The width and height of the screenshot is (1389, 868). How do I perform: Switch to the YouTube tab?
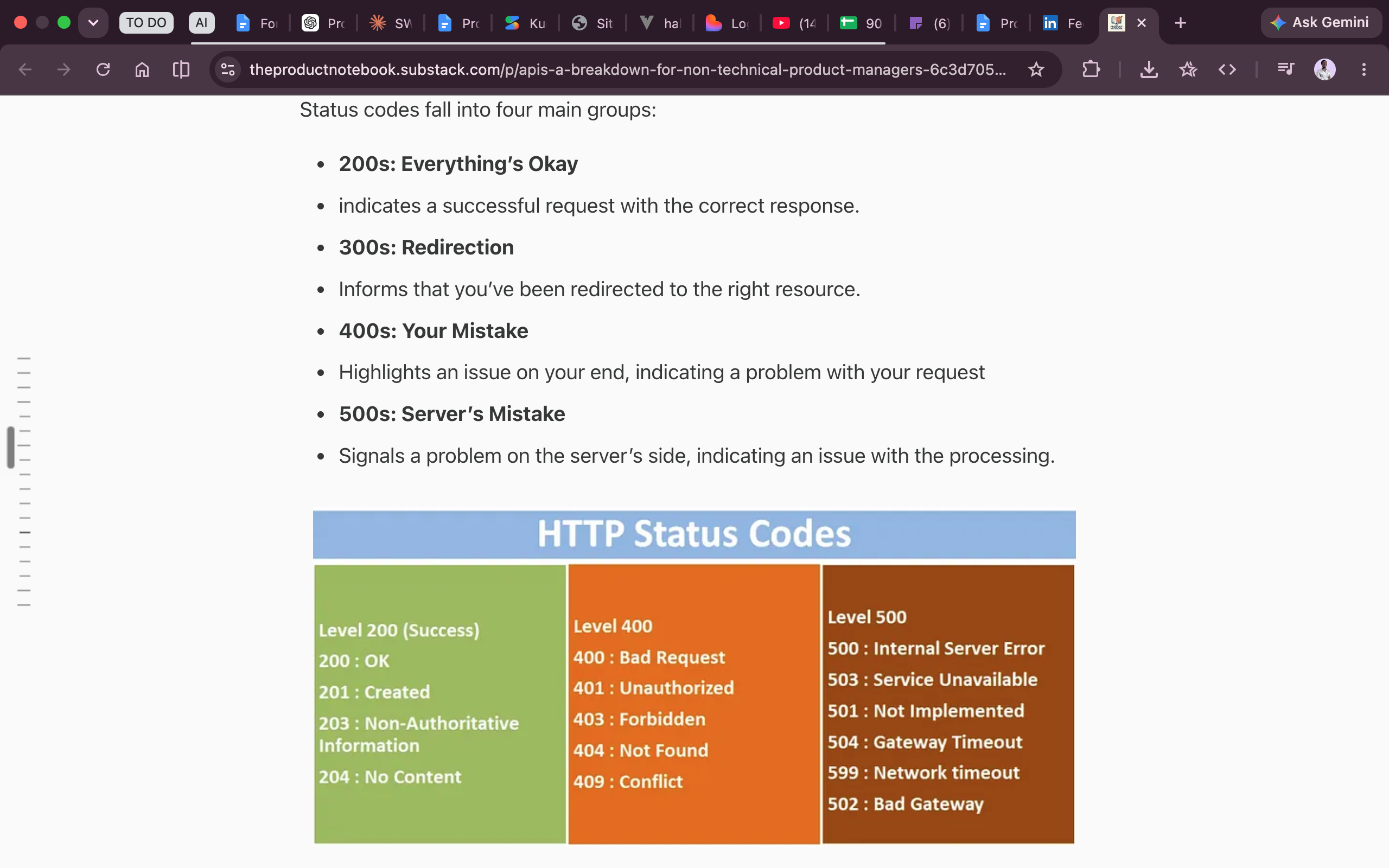pyautogui.click(x=795, y=23)
